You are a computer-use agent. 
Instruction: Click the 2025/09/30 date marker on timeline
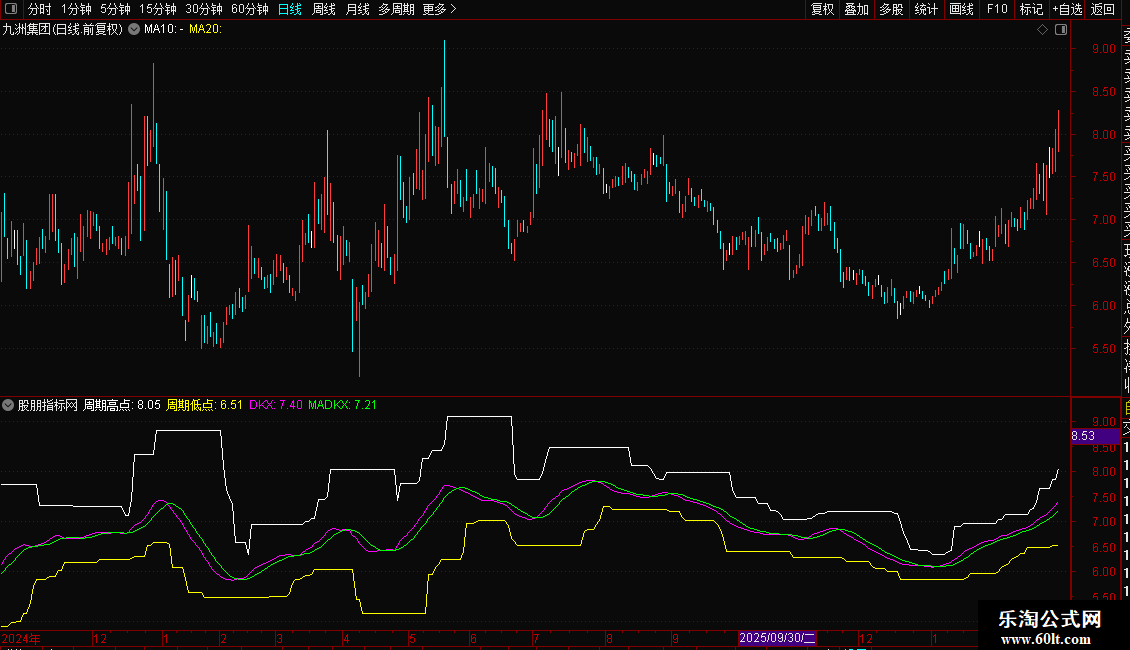pyautogui.click(x=777, y=638)
